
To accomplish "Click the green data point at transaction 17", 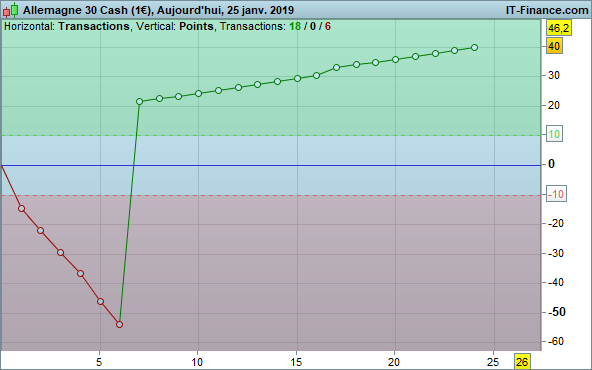I will [x=336, y=68].
